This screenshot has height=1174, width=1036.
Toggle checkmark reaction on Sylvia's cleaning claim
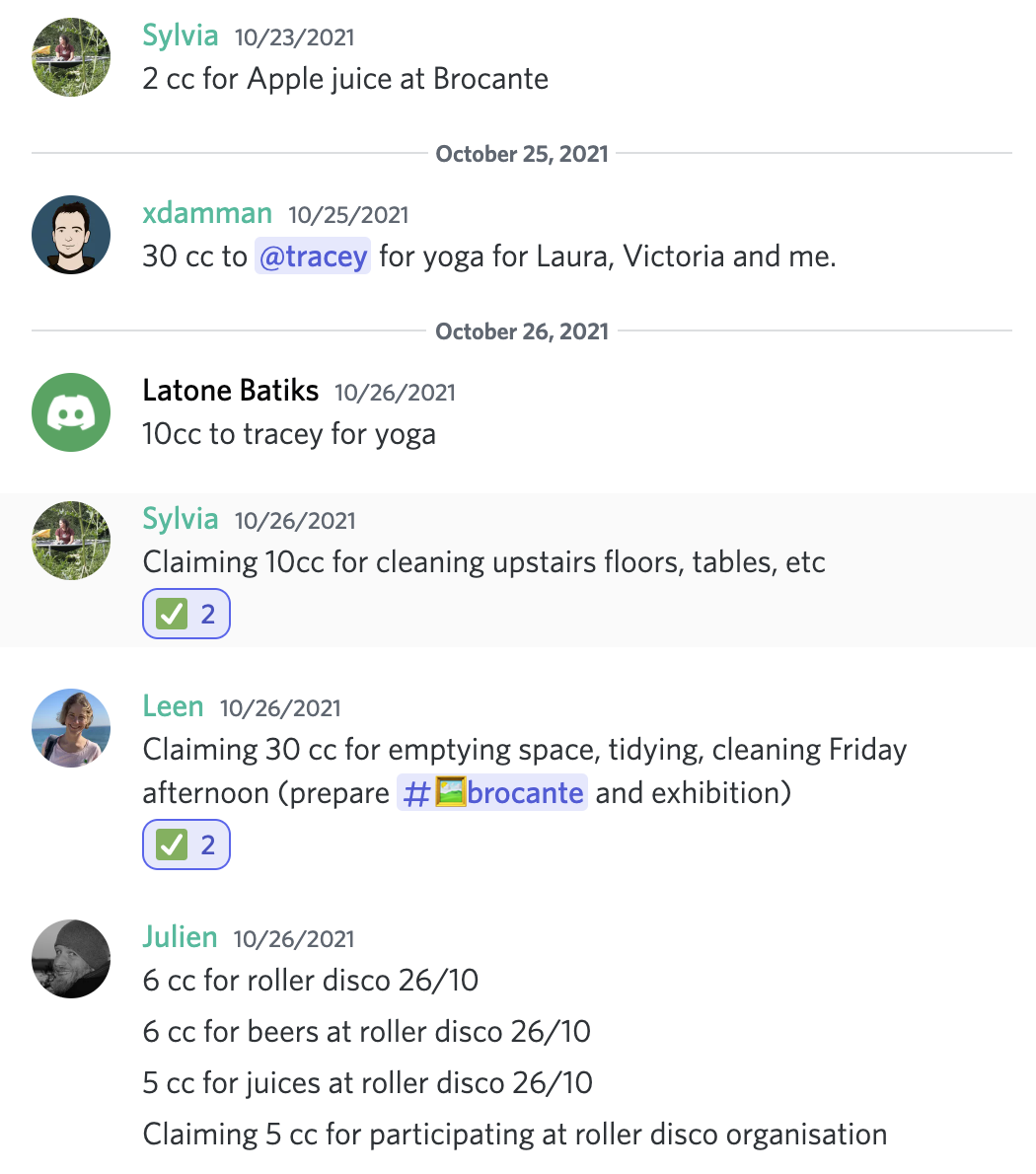pyautogui.click(x=186, y=615)
